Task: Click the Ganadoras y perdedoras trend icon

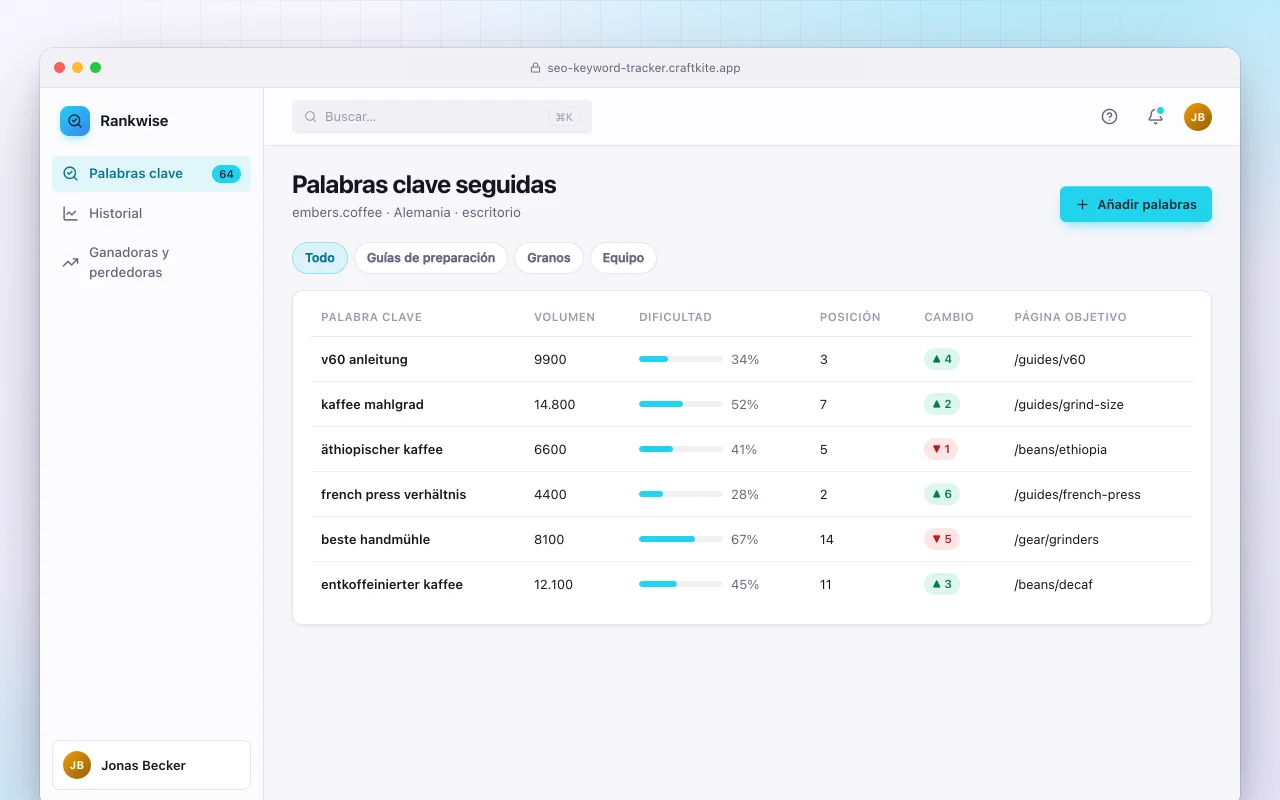Action: (x=70, y=263)
